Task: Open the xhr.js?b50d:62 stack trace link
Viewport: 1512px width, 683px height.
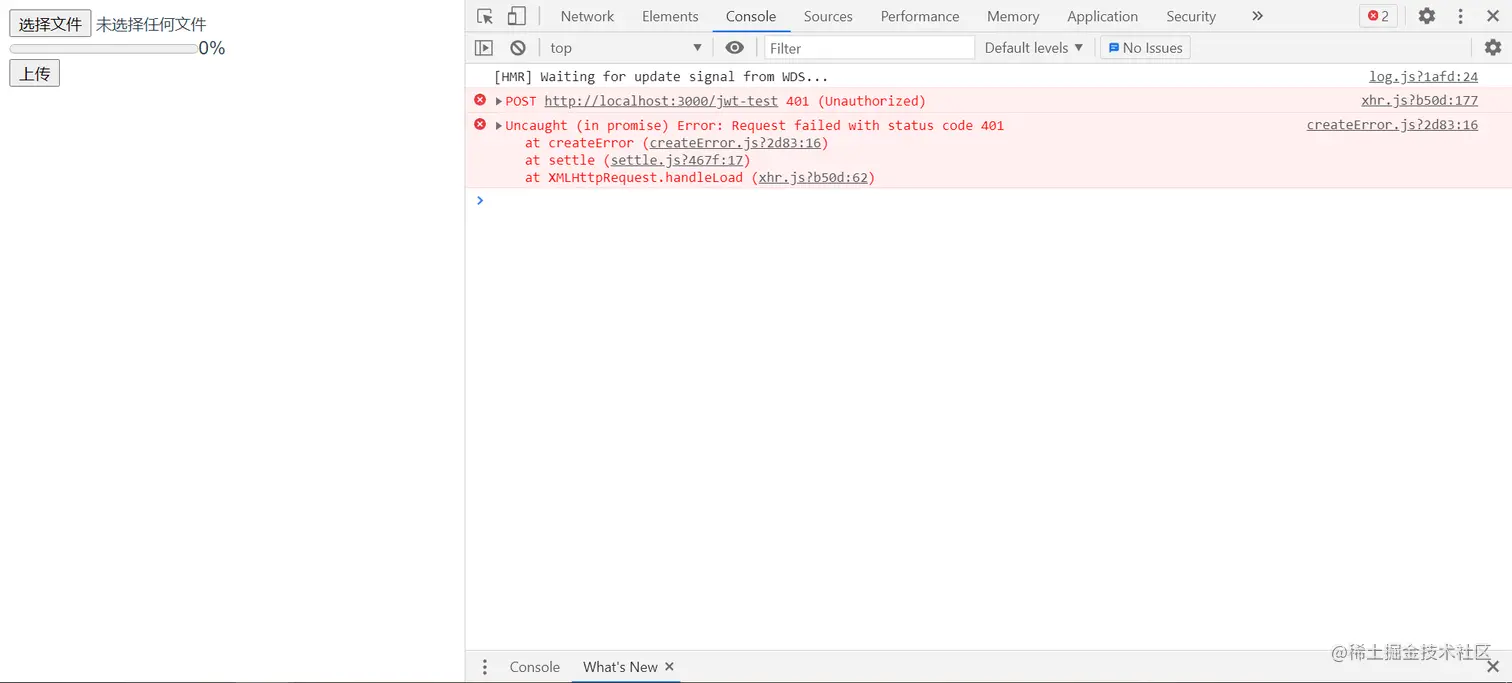Action: [x=813, y=178]
